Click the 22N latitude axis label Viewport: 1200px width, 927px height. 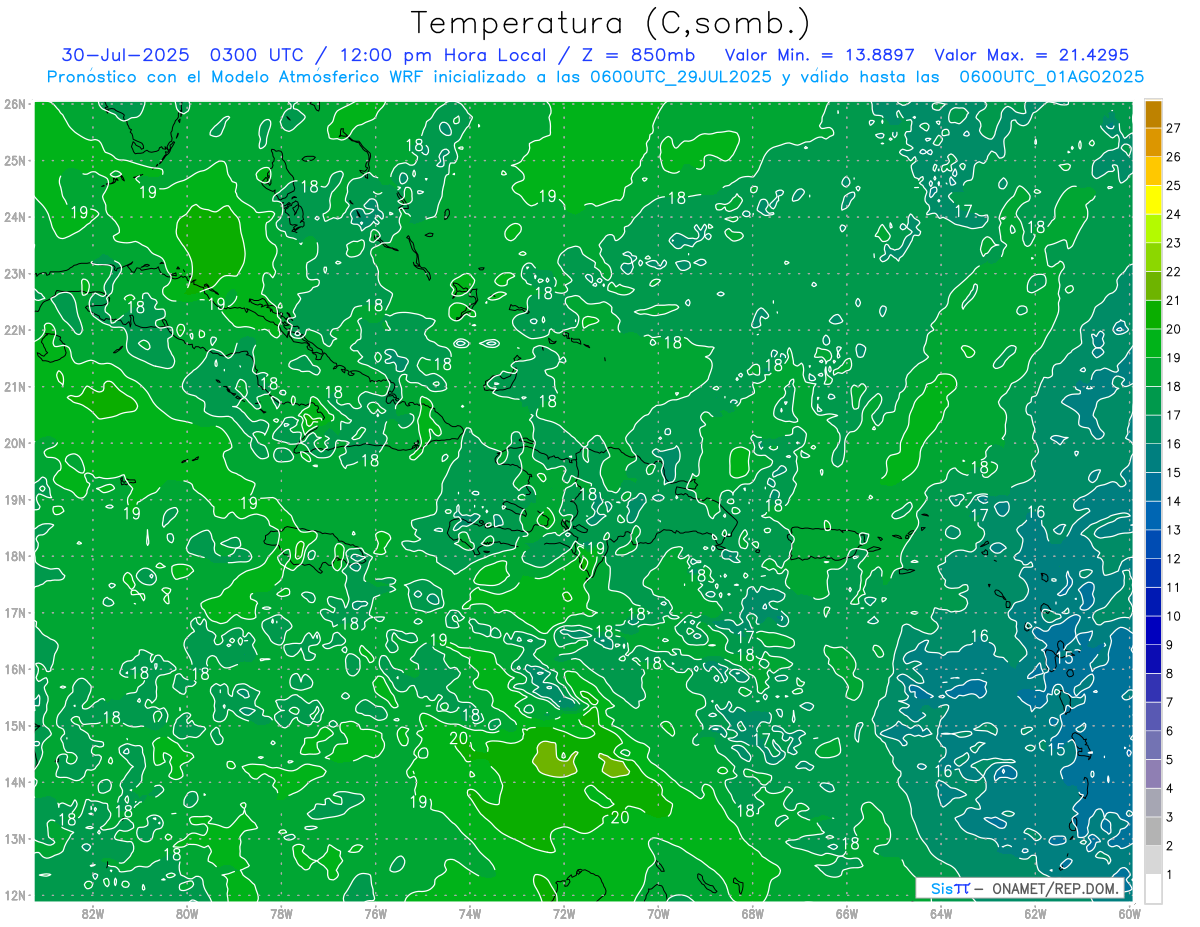click(14, 330)
